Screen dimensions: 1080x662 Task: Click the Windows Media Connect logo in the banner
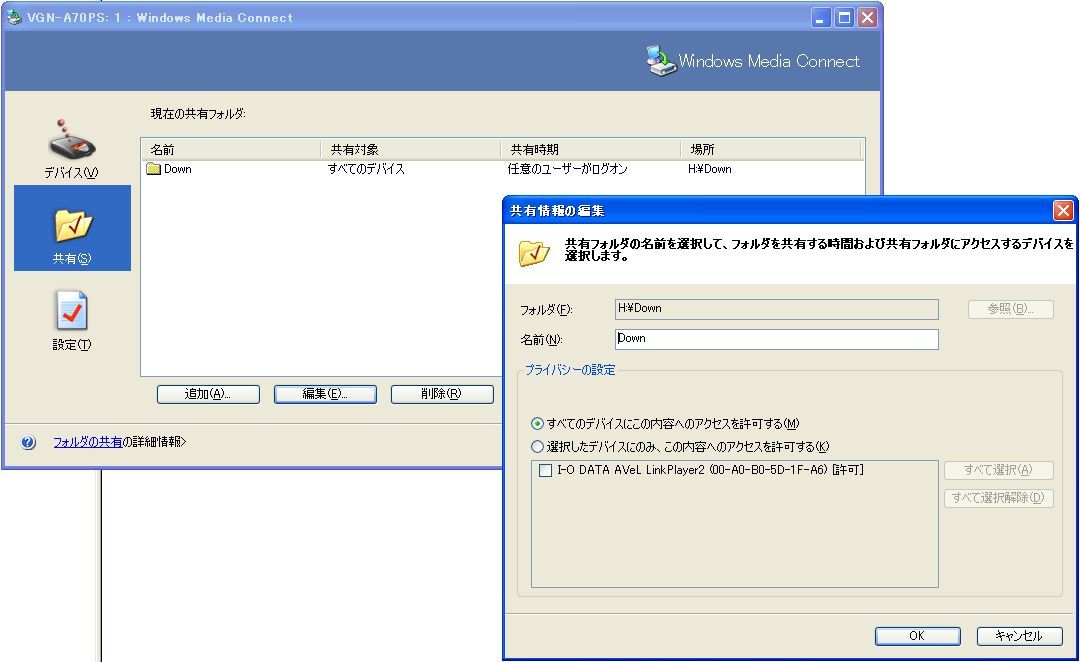pos(661,61)
